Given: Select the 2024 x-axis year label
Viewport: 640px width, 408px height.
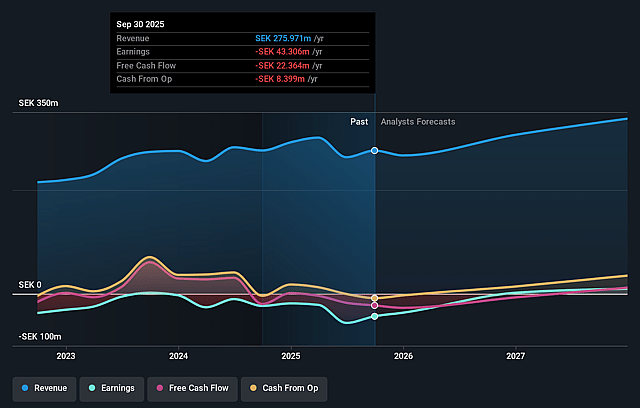Looking at the screenshot, I should click(179, 356).
